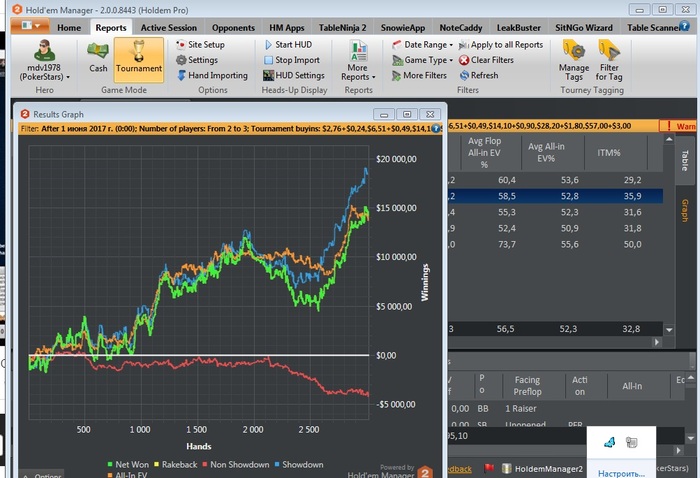Image resolution: width=700 pixels, height=478 pixels.
Task: Click the gray device tray icon
Action: (x=631, y=442)
